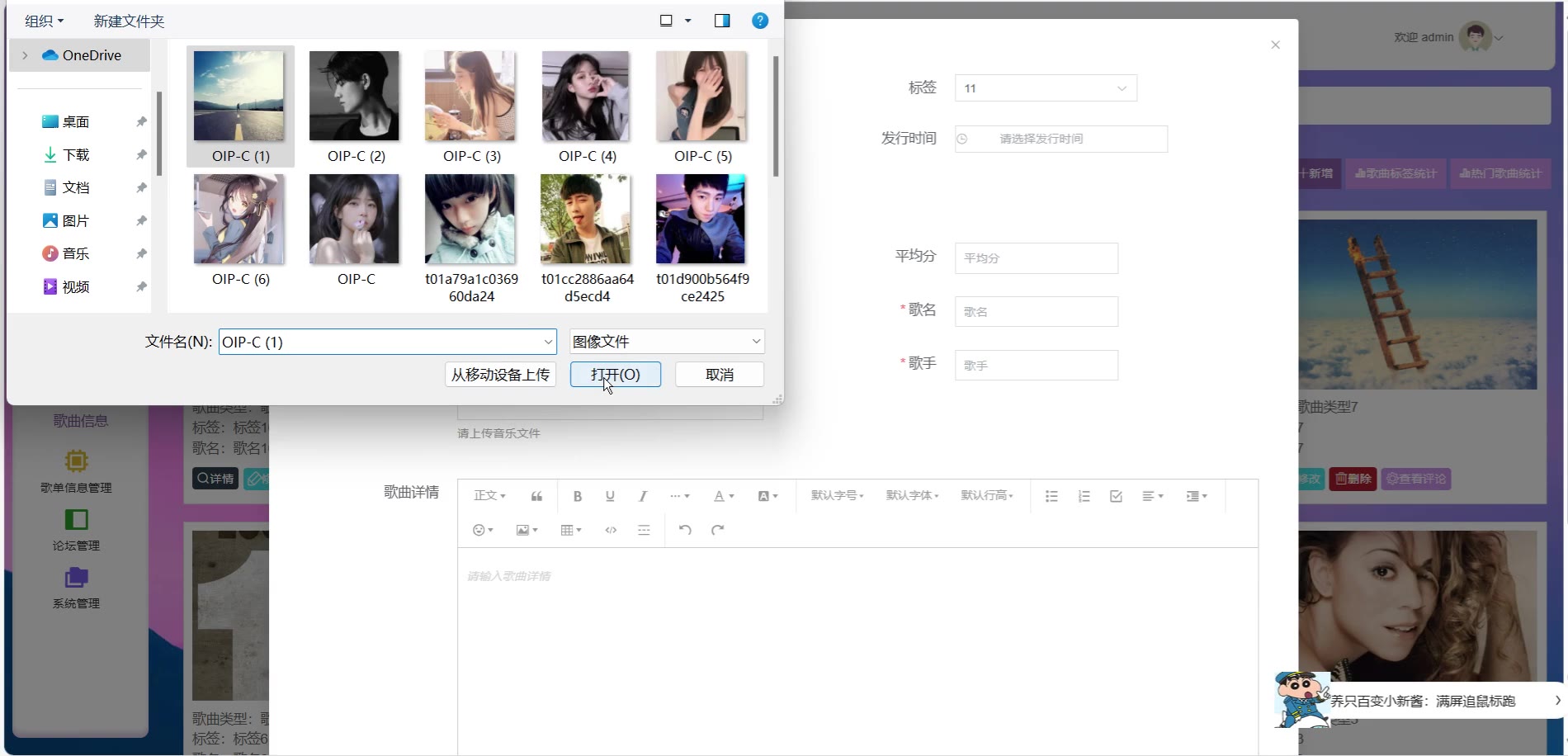Screen dimensions: 1568x756
Task: Insert a numbered list
Action: [x=1084, y=496]
